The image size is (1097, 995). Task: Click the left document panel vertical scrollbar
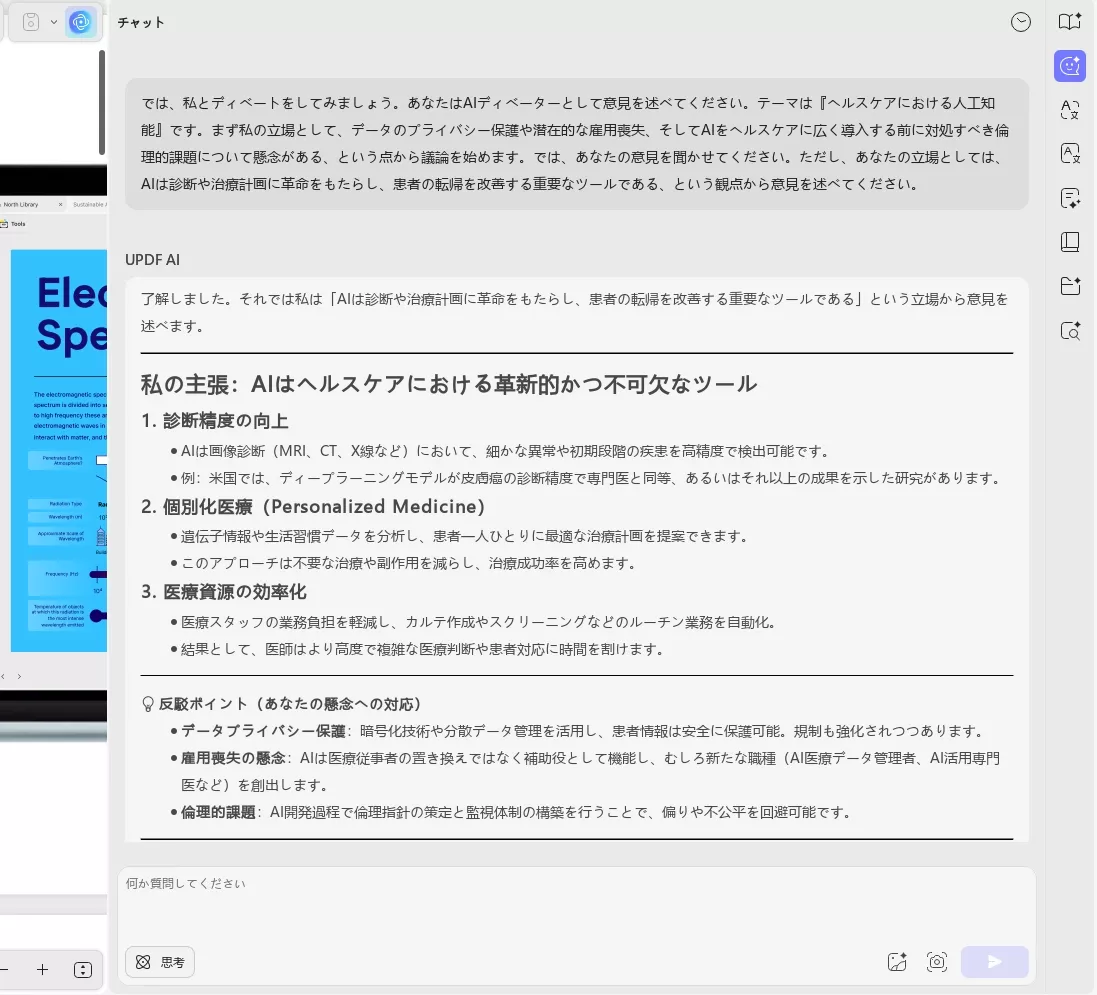[x=101, y=102]
